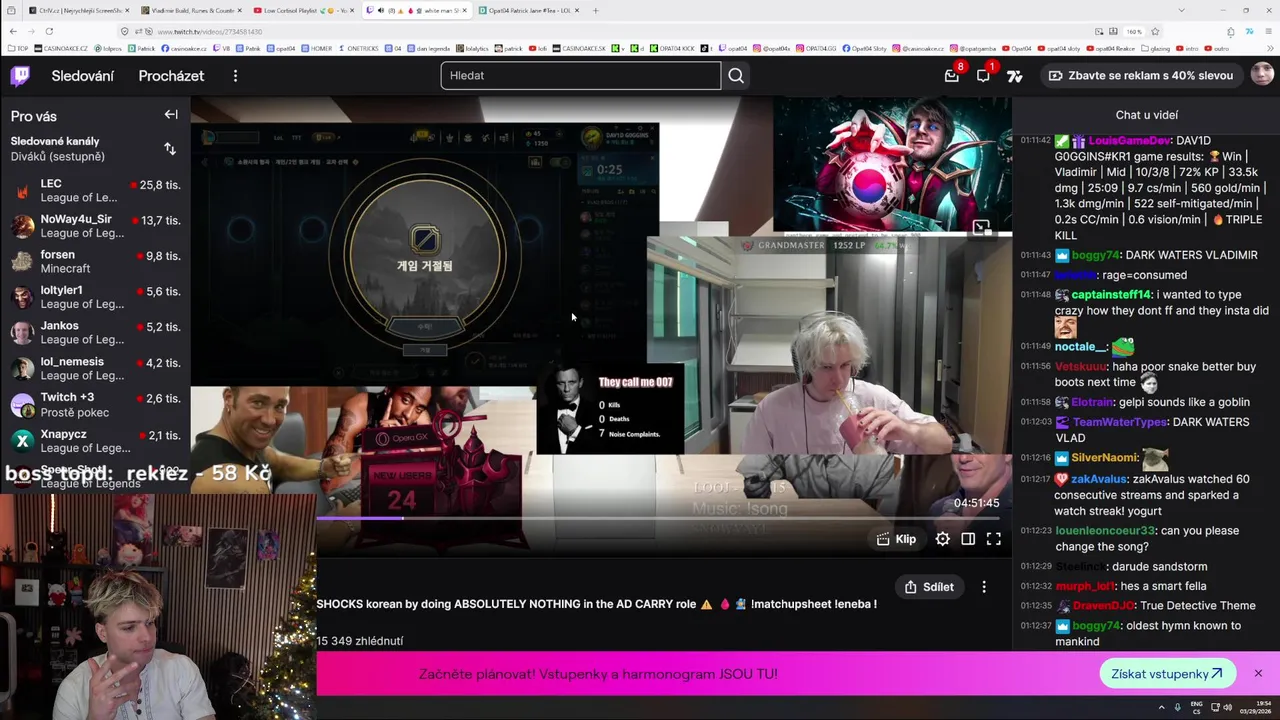Open loltyler1 channel in sidebar
Viewport: 1280px width, 720px height.
tap(95, 297)
